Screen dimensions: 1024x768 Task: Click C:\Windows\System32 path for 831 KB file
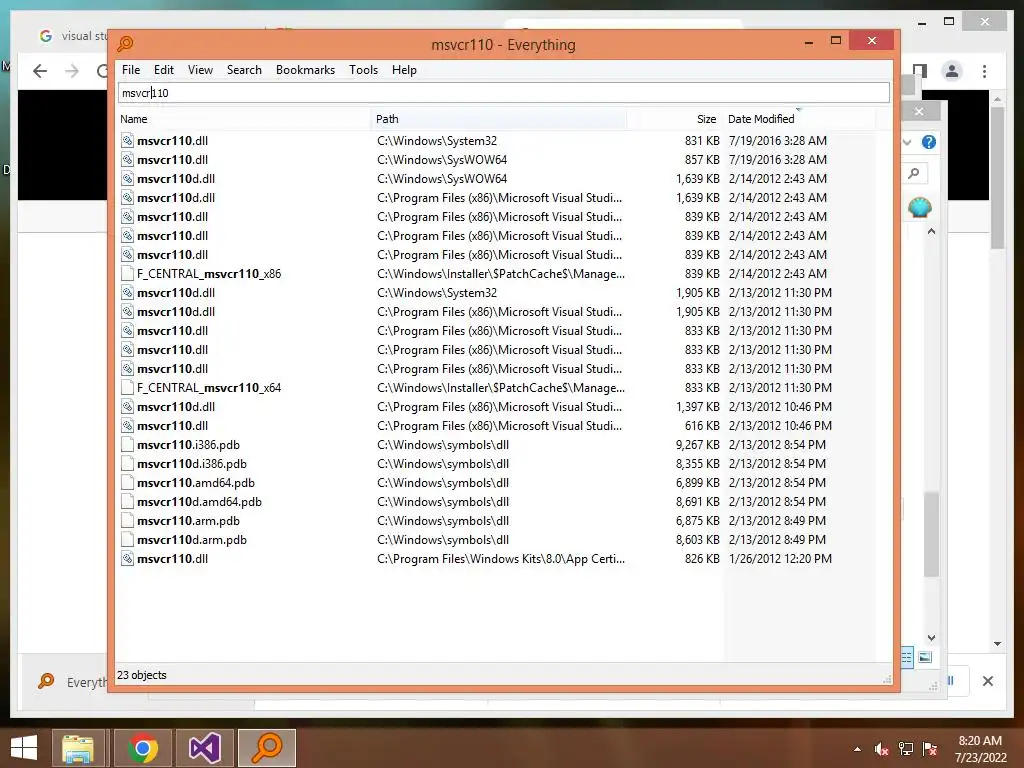click(x=437, y=140)
